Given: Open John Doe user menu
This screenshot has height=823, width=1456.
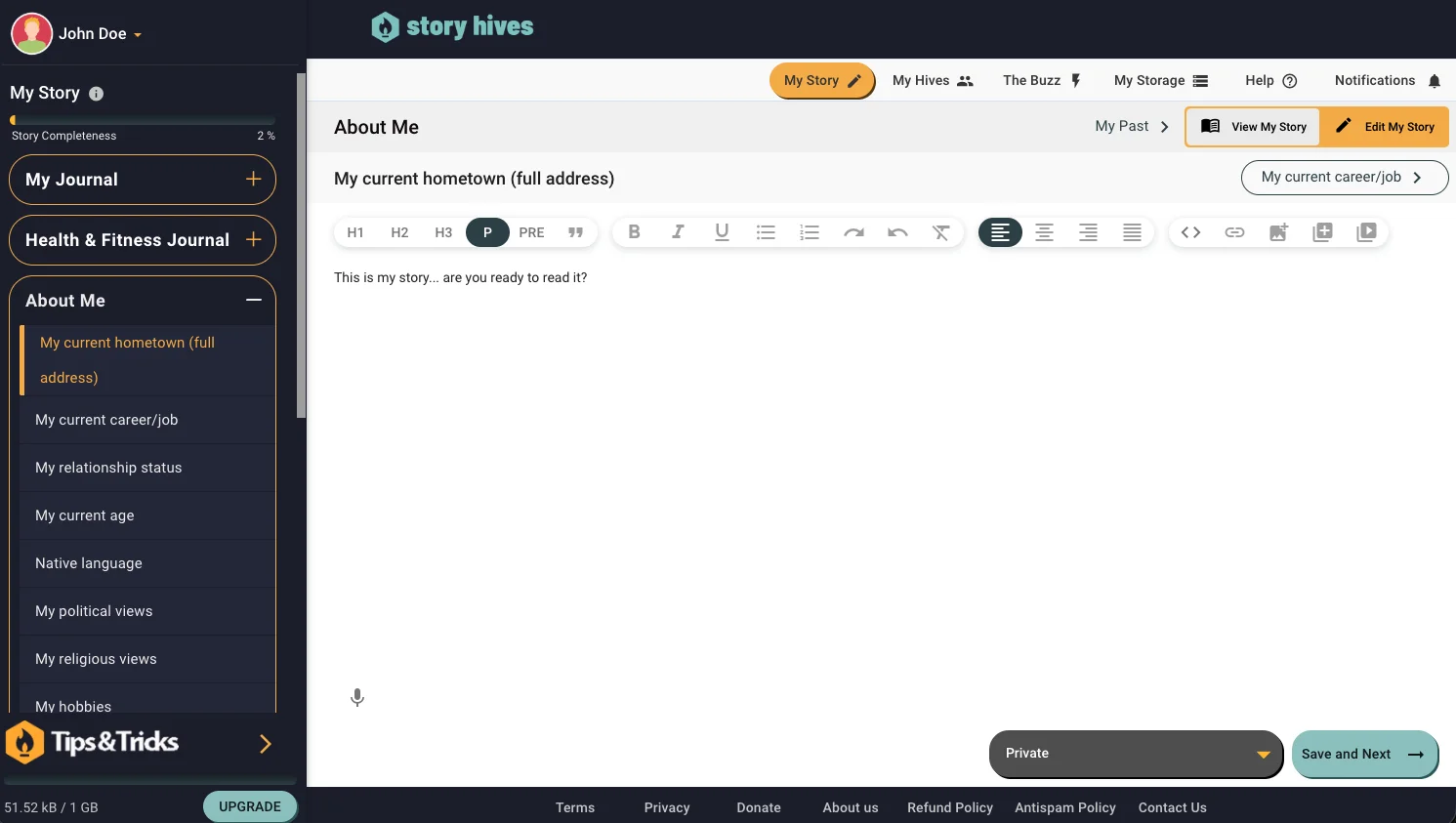Looking at the screenshot, I should pos(77,33).
